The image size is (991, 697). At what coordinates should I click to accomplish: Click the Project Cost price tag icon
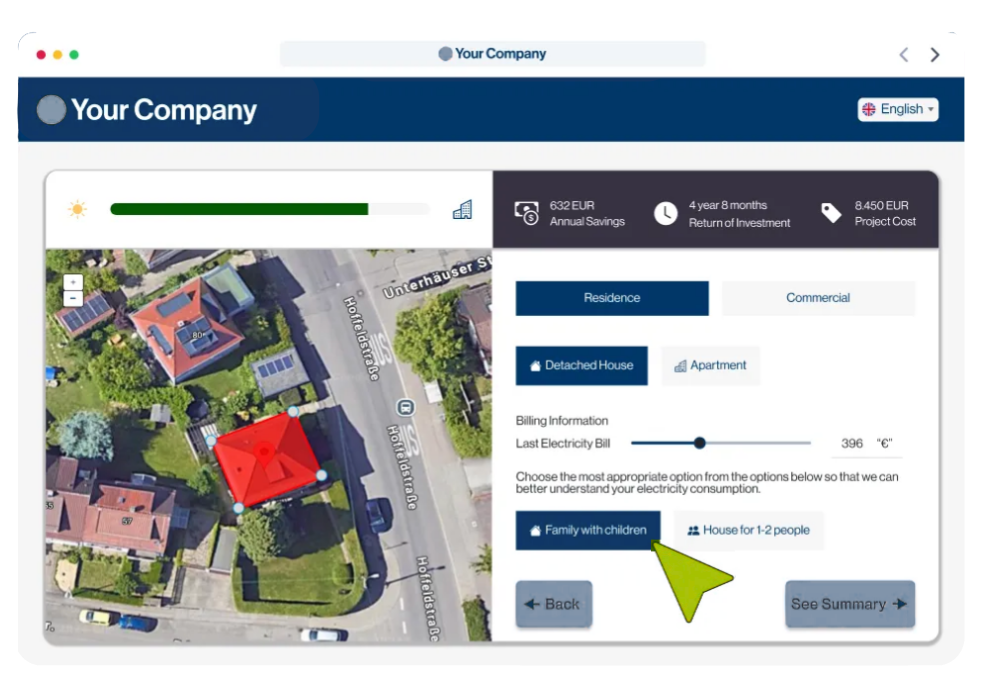coord(831,213)
